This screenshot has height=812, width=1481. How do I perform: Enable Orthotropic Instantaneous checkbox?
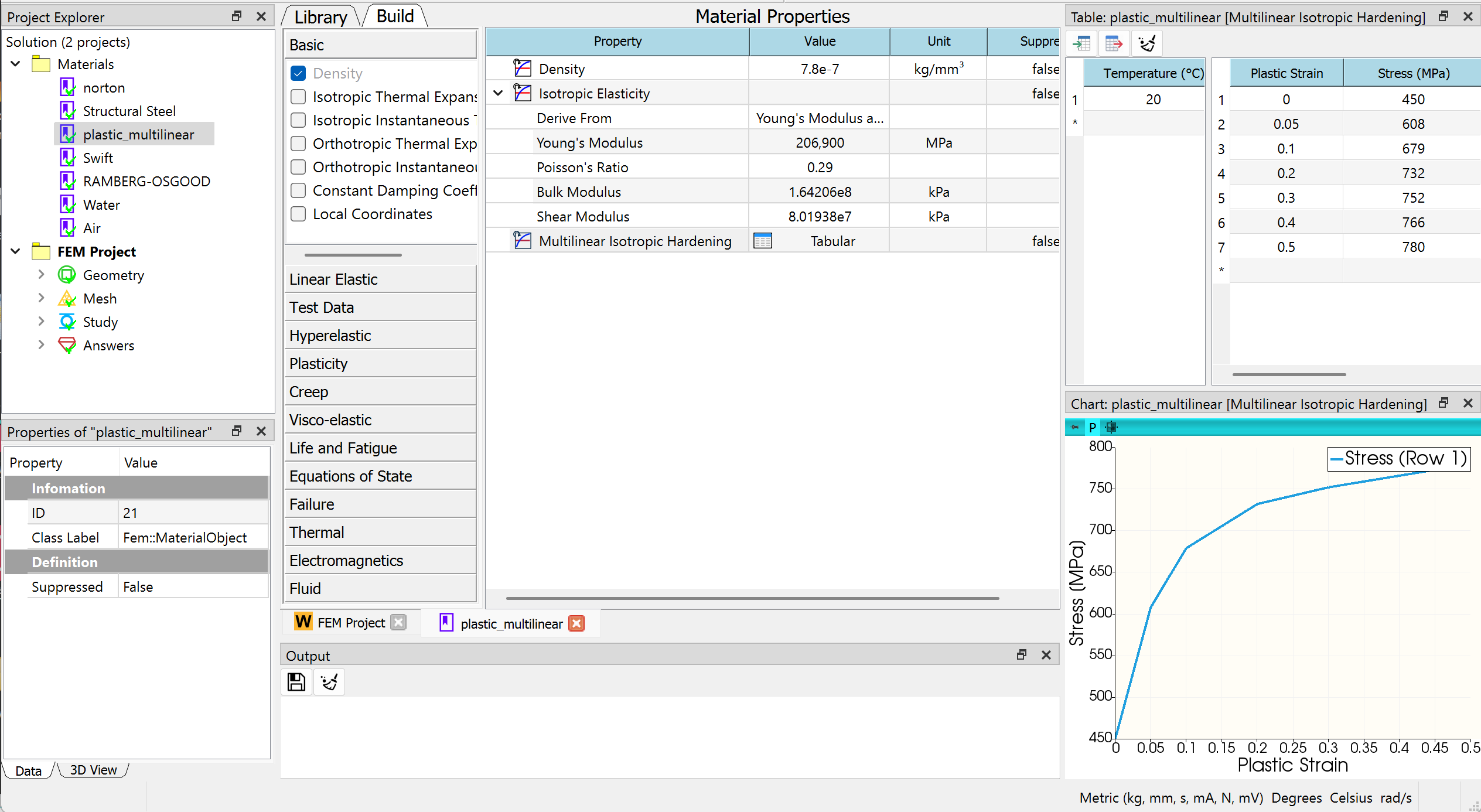[x=298, y=167]
